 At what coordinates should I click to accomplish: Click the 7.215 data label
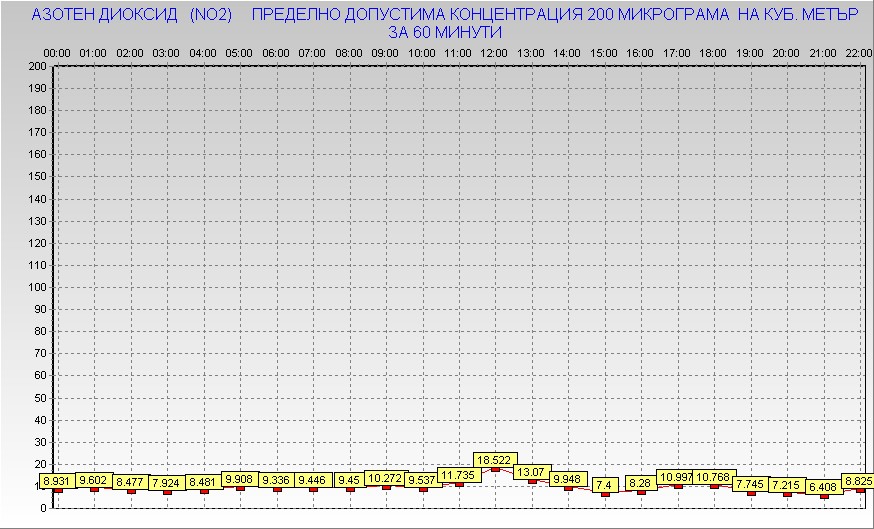(x=787, y=485)
